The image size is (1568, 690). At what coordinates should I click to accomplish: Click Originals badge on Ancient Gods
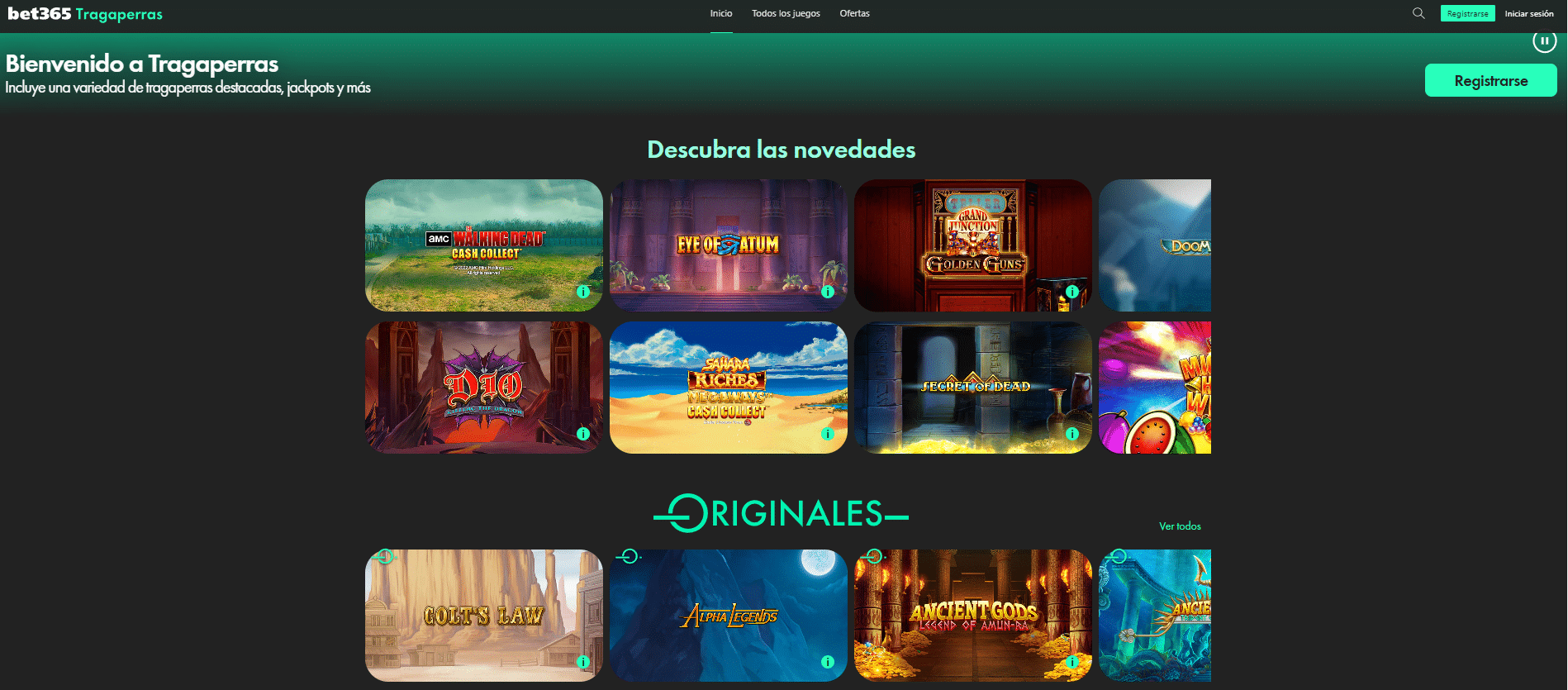873,557
